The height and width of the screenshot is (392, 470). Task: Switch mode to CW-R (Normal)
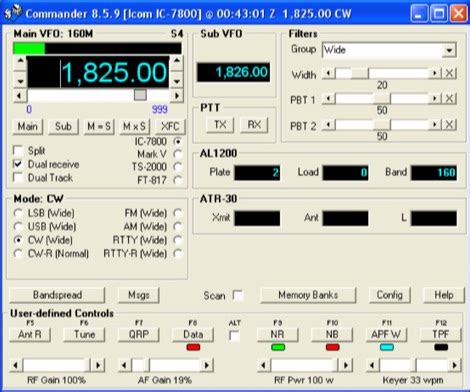[x=18, y=254]
